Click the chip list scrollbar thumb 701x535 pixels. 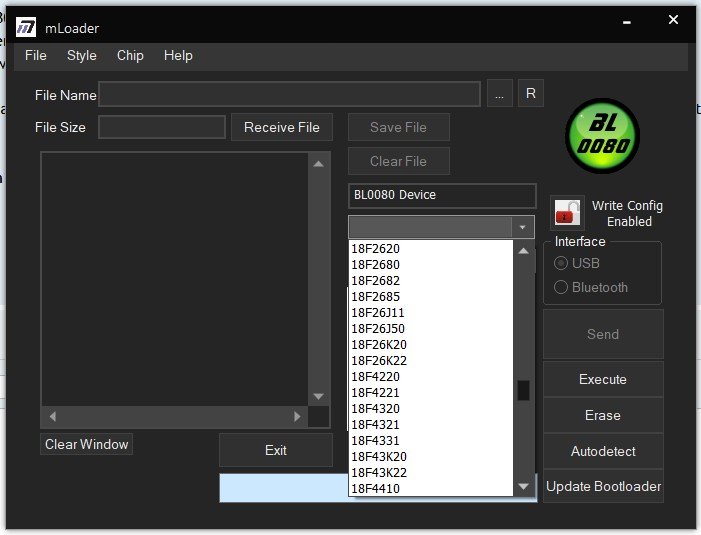click(523, 390)
